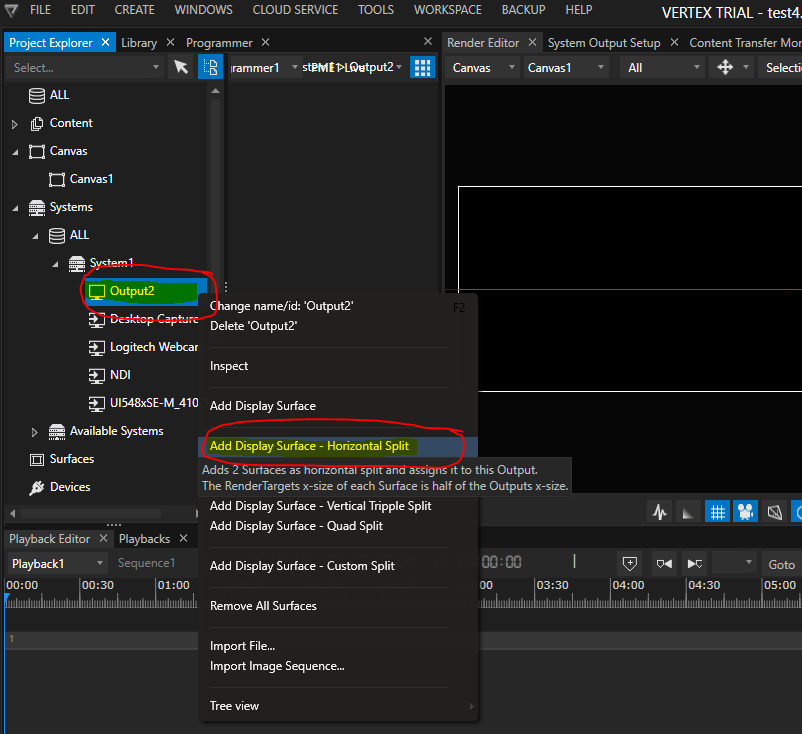Switch to the System Output Setup tab

click(x=604, y=43)
